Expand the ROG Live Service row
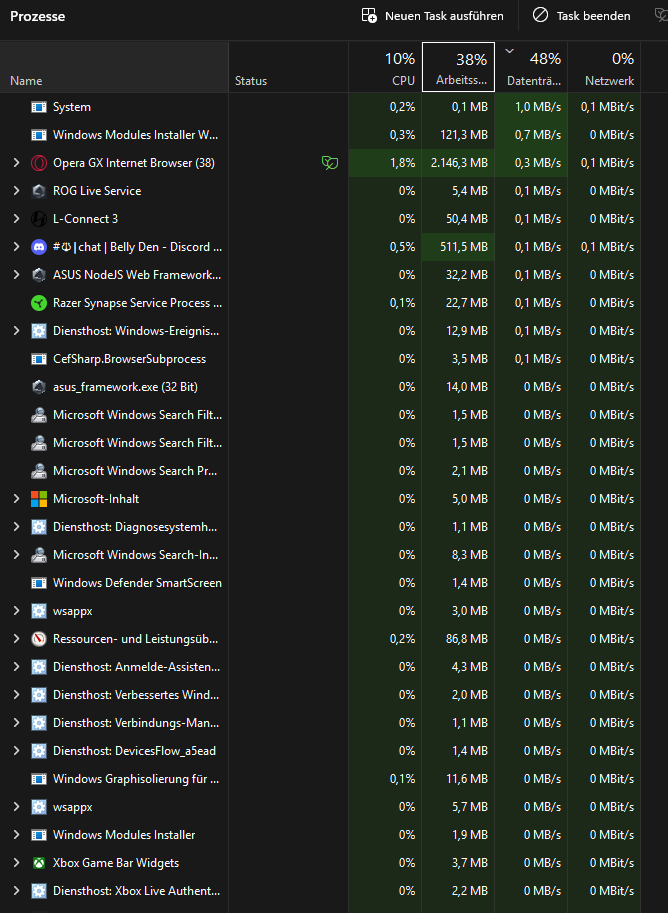This screenshot has width=668, height=913. (16, 191)
